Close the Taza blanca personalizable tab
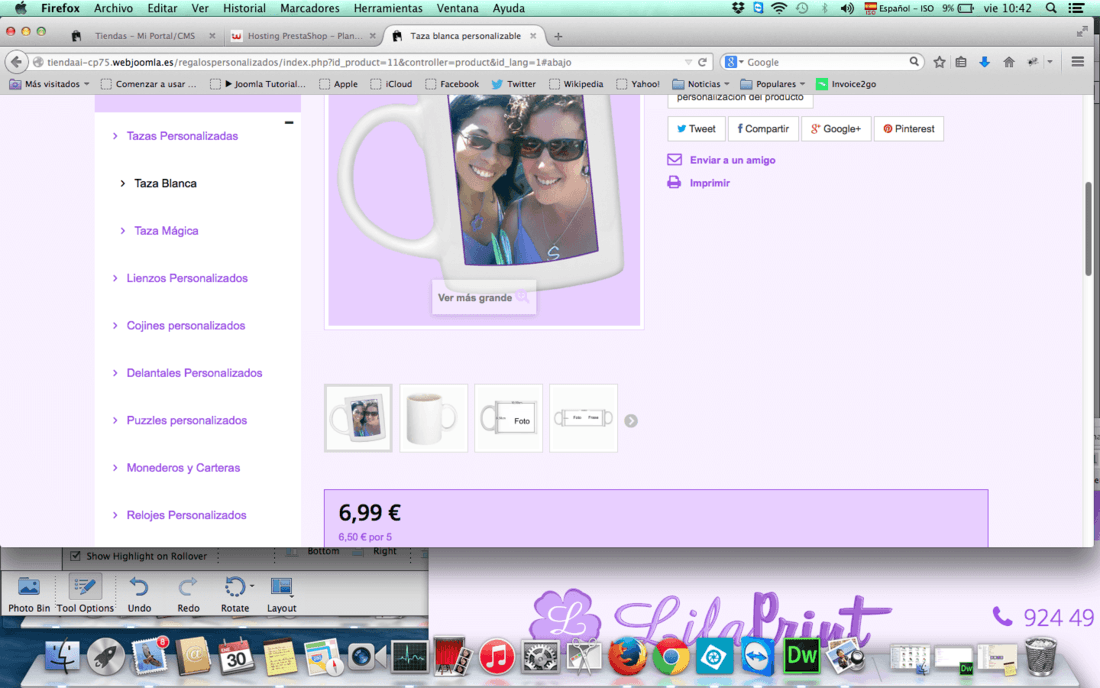This screenshot has height=688, width=1100. tap(533, 36)
